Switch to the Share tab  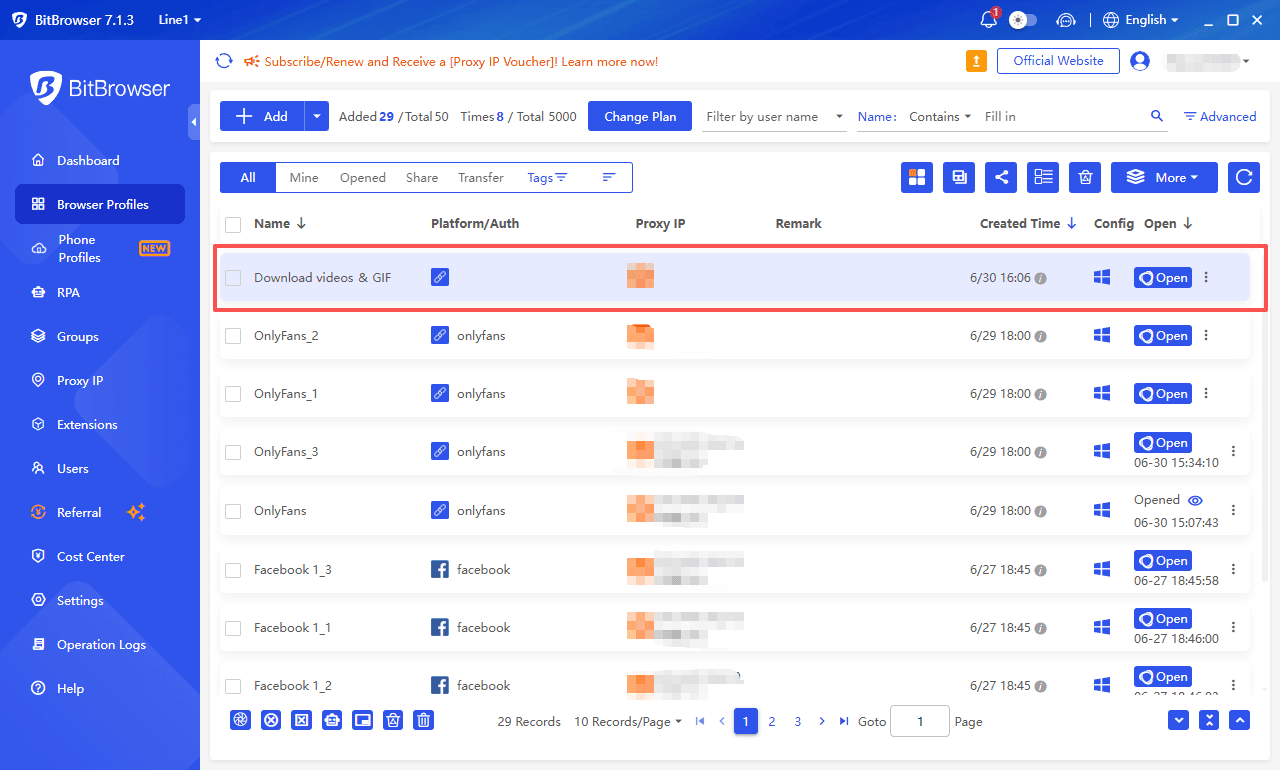tap(422, 177)
